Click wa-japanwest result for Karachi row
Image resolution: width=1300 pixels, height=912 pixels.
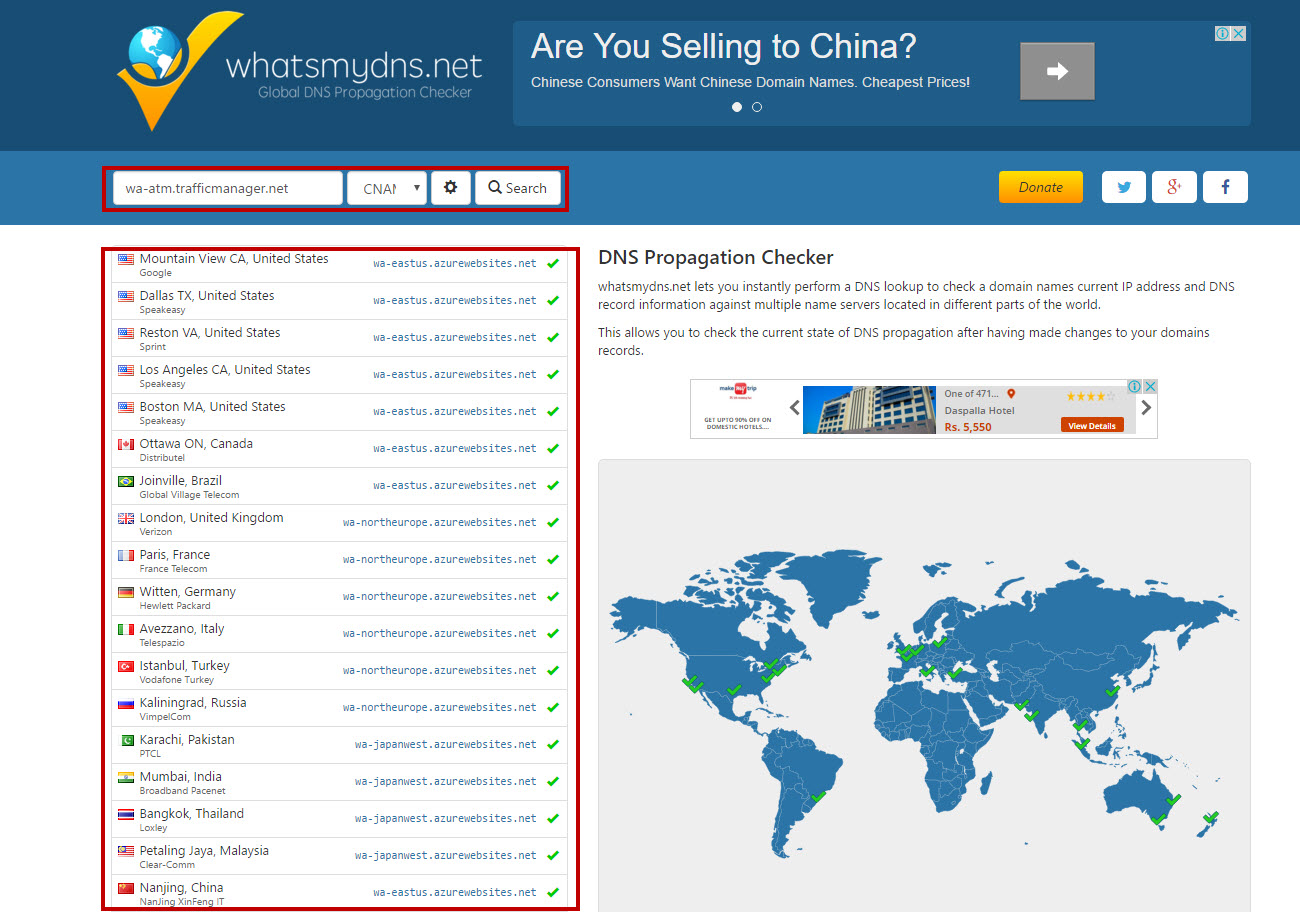click(x=446, y=744)
